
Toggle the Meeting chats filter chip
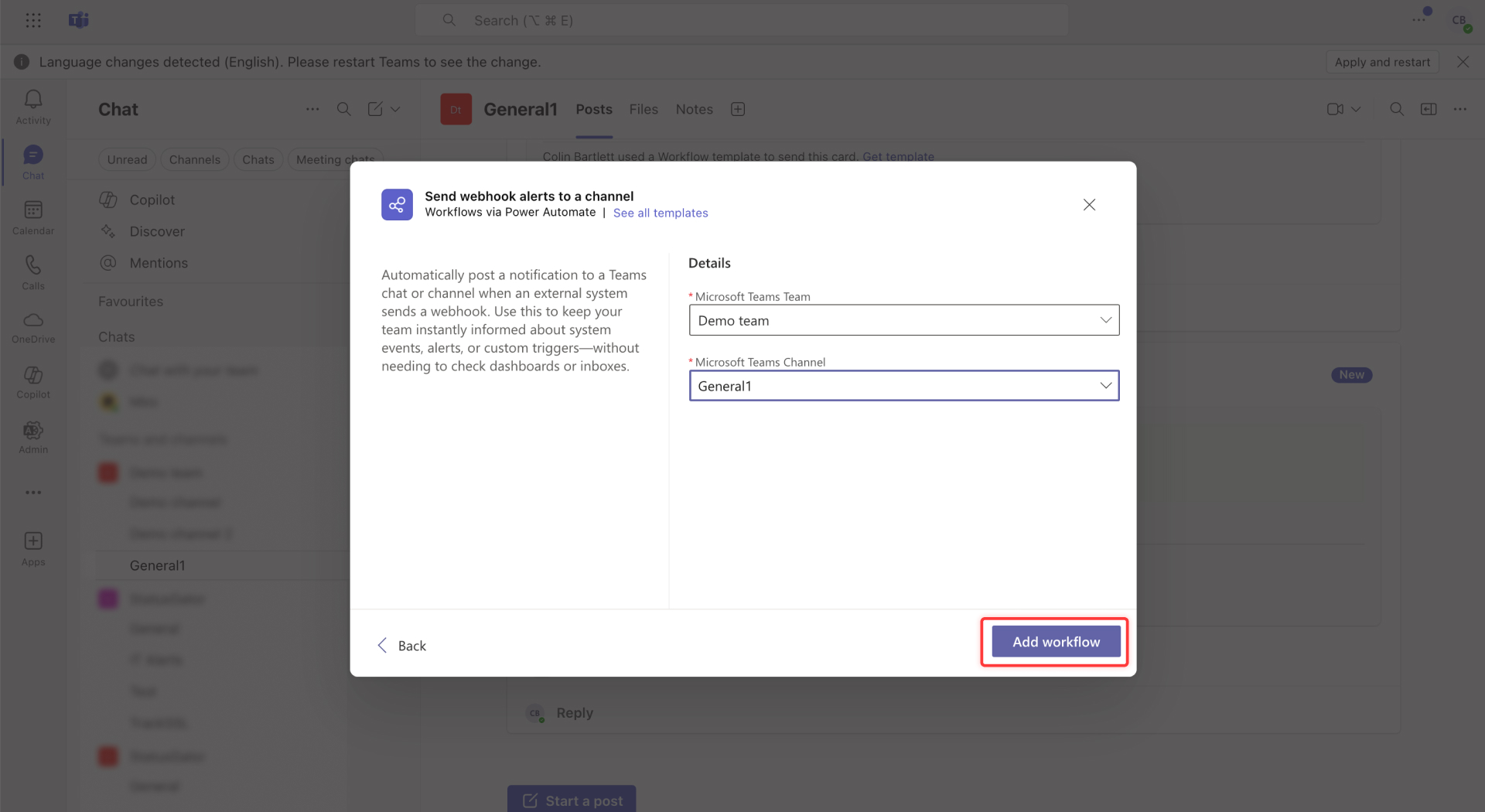(335, 159)
